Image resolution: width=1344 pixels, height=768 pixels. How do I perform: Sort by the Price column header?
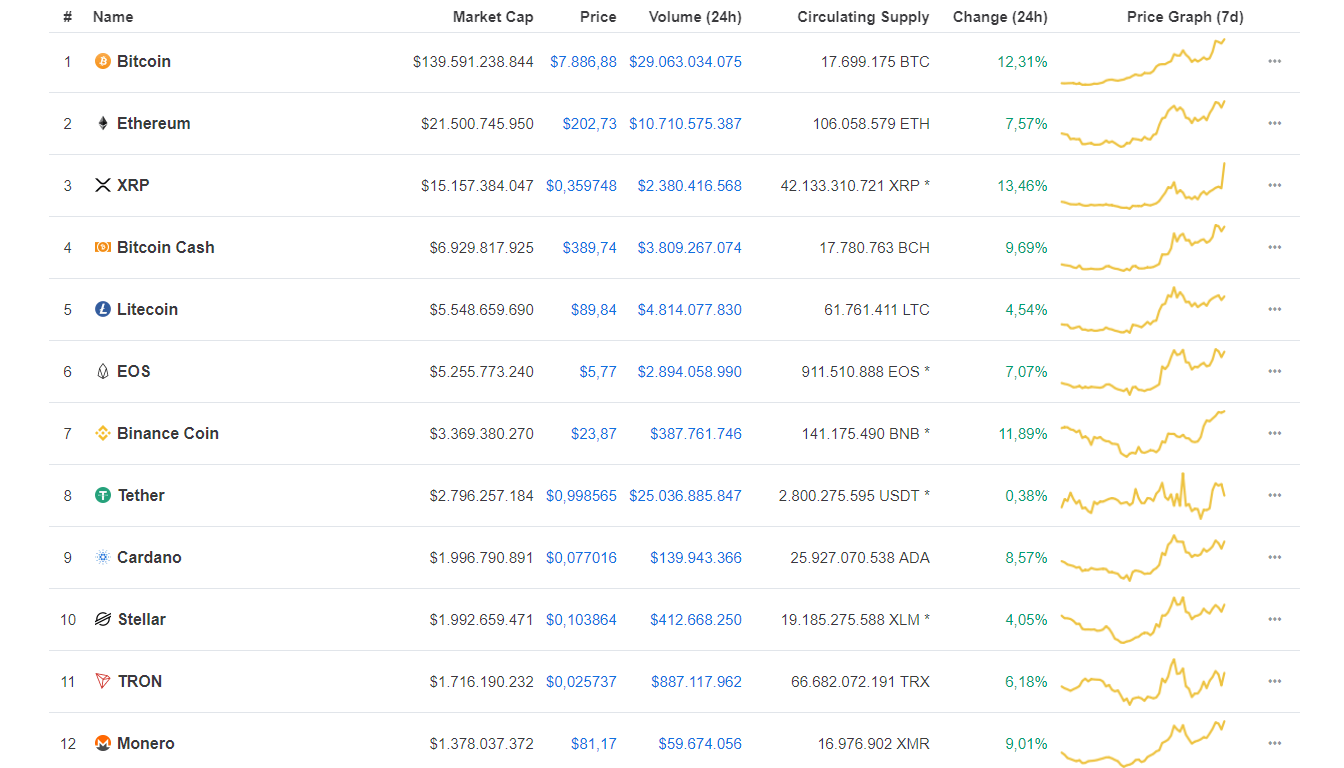[x=598, y=17]
